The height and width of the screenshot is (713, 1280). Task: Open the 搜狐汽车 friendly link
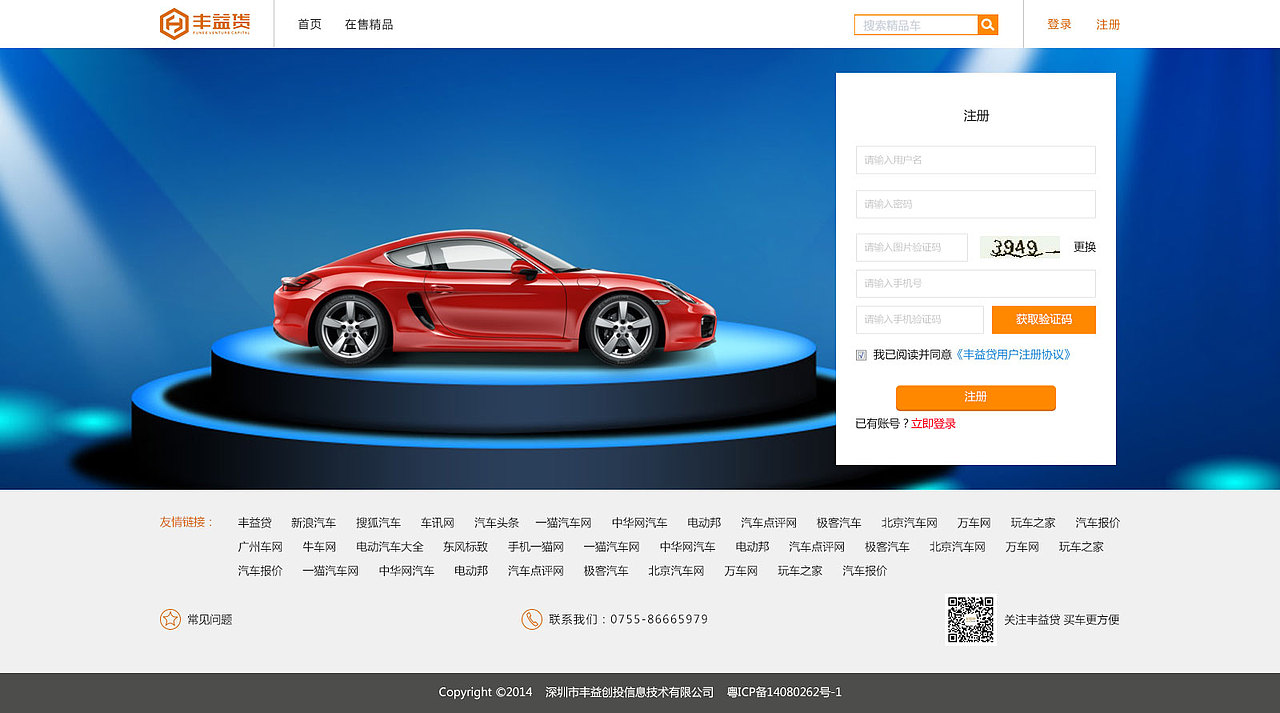(x=377, y=522)
